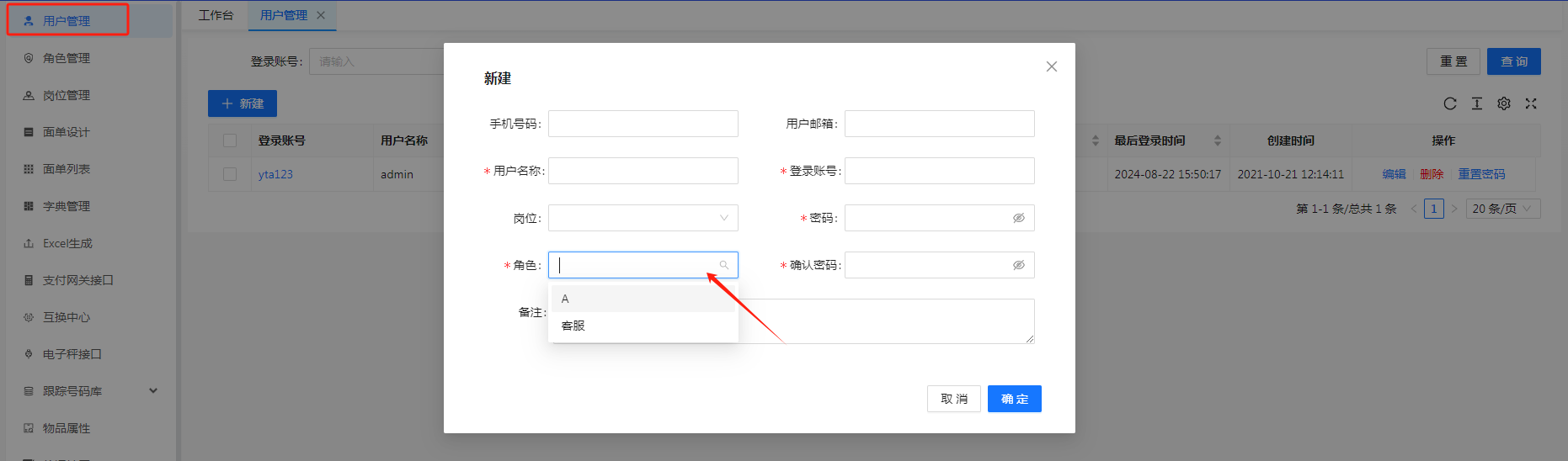Screen dimensions: 1568x461
Task: Click the search icon in the 角色 field
Action: (x=723, y=265)
